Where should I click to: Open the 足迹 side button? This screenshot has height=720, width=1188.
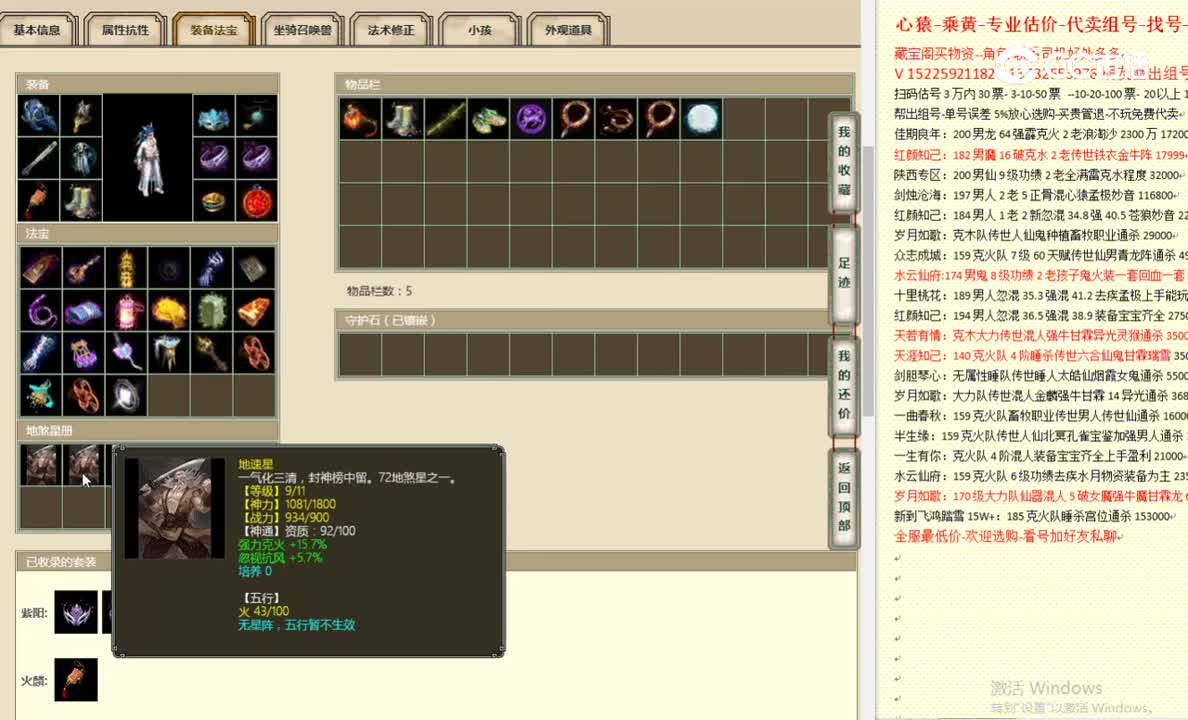tap(843, 272)
